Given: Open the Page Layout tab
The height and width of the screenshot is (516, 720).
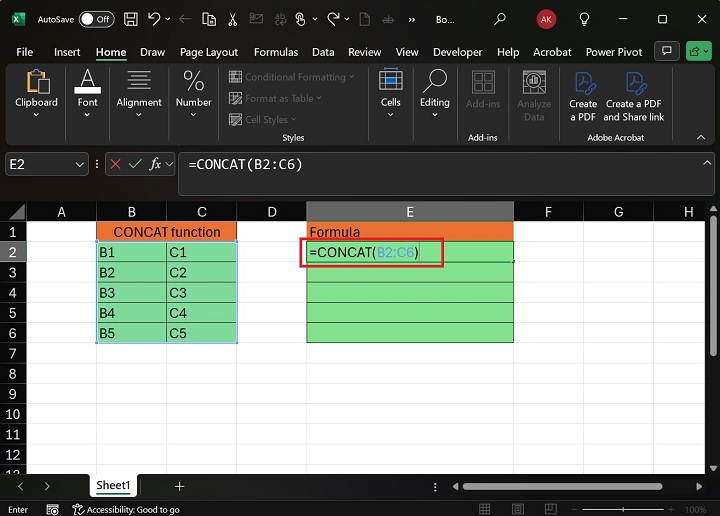Looking at the screenshot, I should (208, 52).
